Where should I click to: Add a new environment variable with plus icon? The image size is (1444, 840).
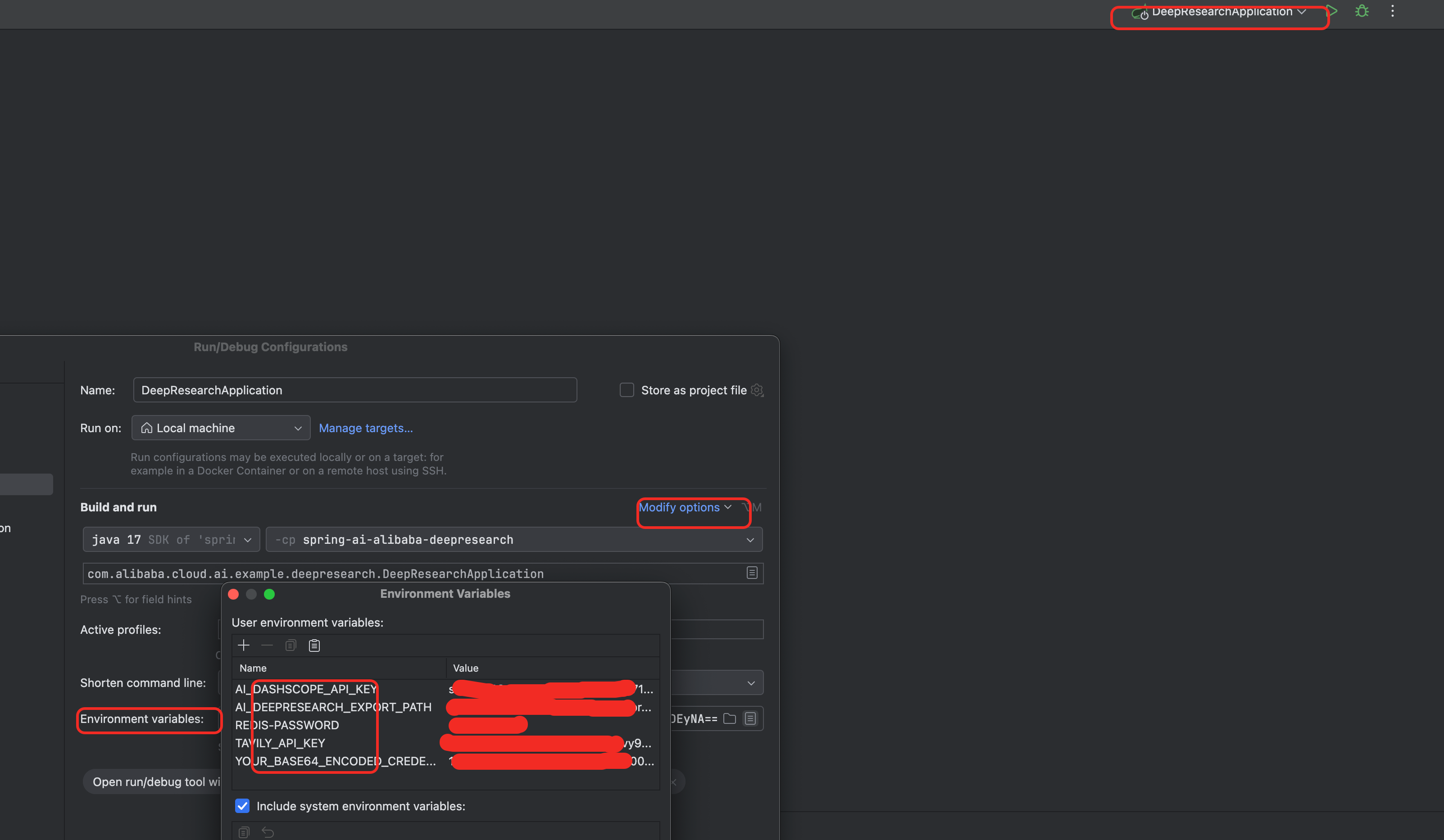244,646
